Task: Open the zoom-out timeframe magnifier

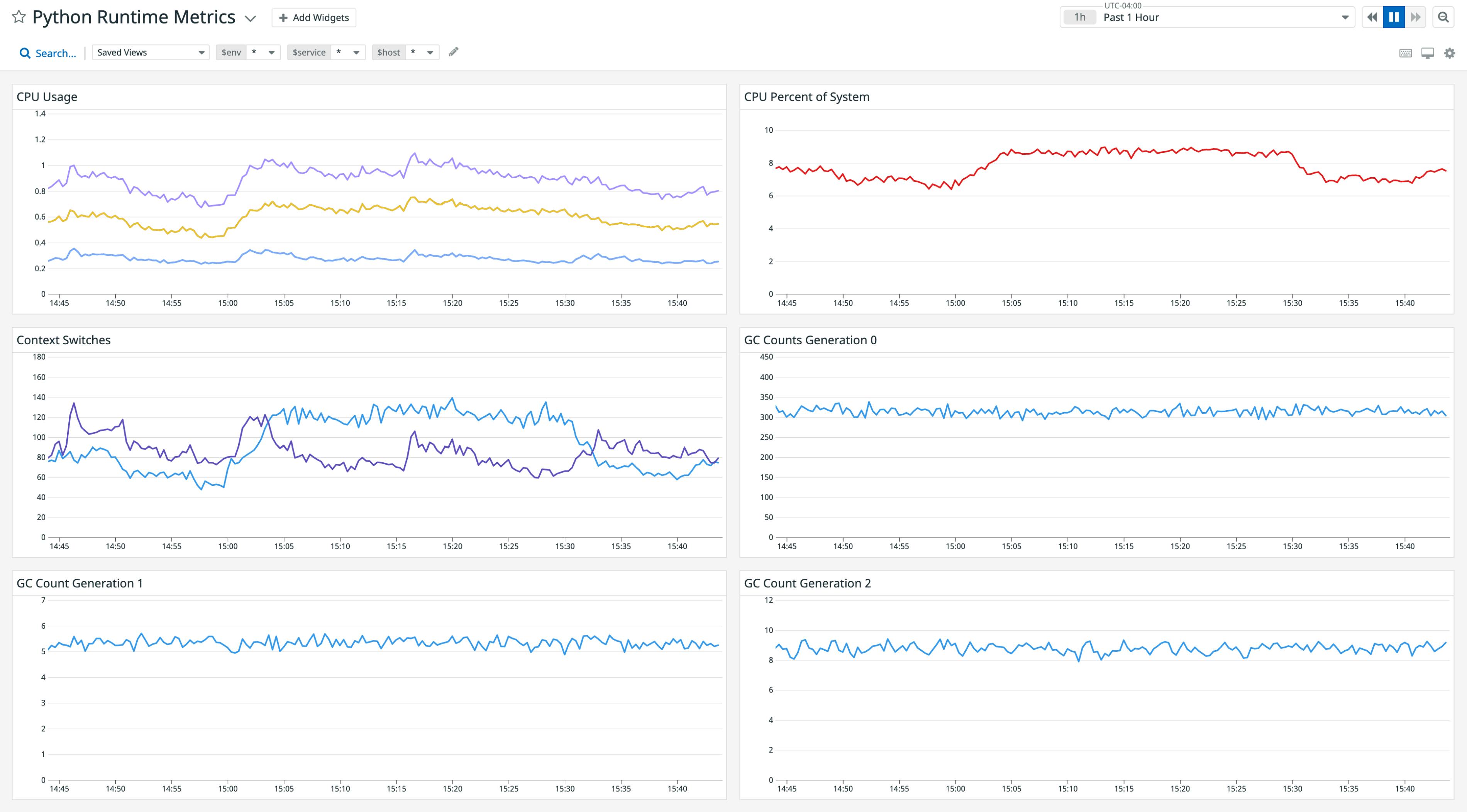Action: click(x=1444, y=17)
